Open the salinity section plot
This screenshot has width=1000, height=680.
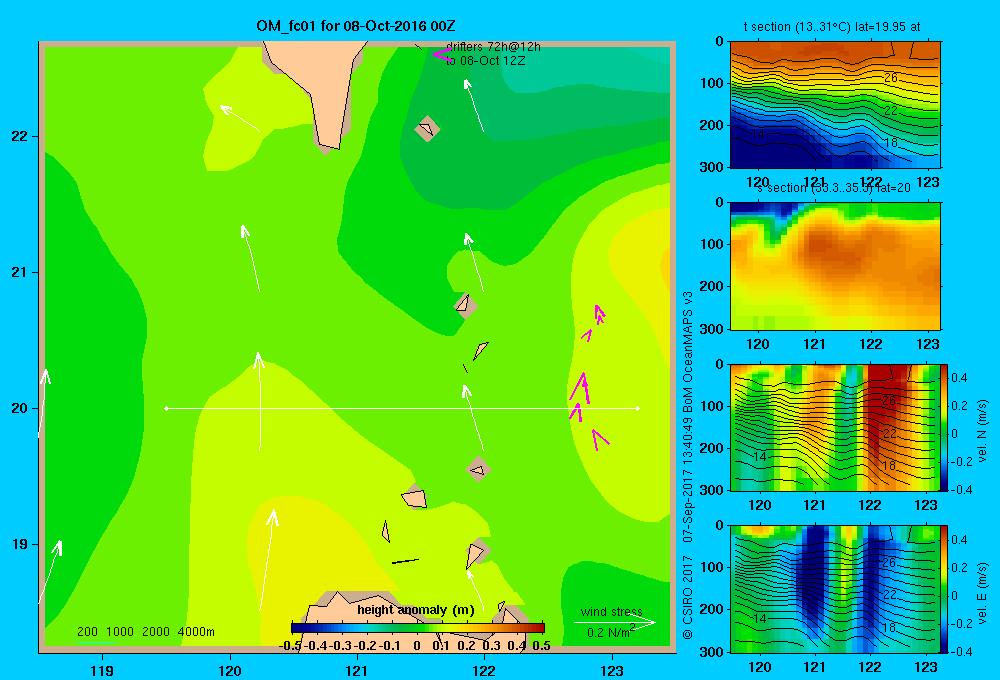point(835,266)
